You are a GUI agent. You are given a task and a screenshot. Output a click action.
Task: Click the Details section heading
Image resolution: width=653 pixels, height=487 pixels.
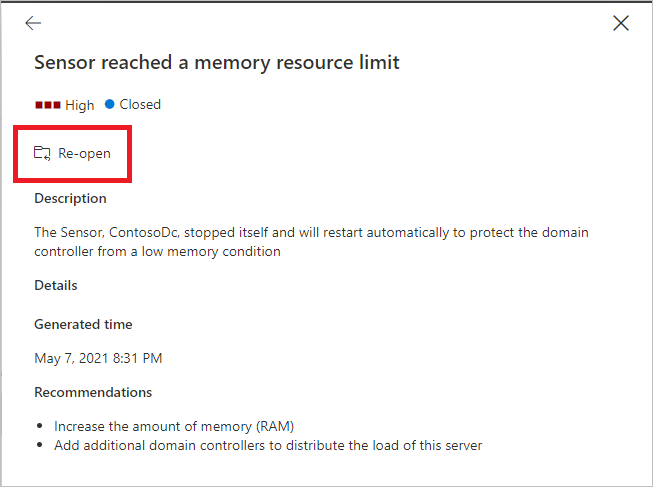coord(56,285)
